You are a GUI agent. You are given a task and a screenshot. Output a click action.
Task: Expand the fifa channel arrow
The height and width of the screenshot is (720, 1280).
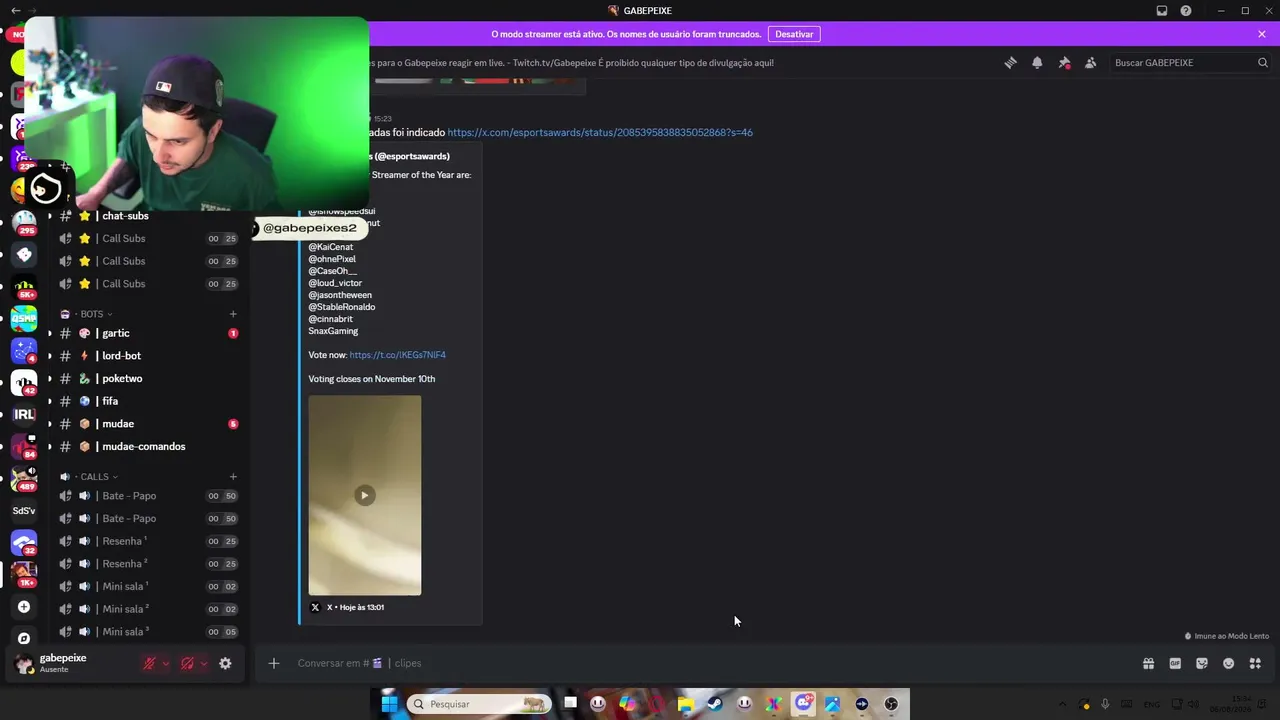click(50, 401)
